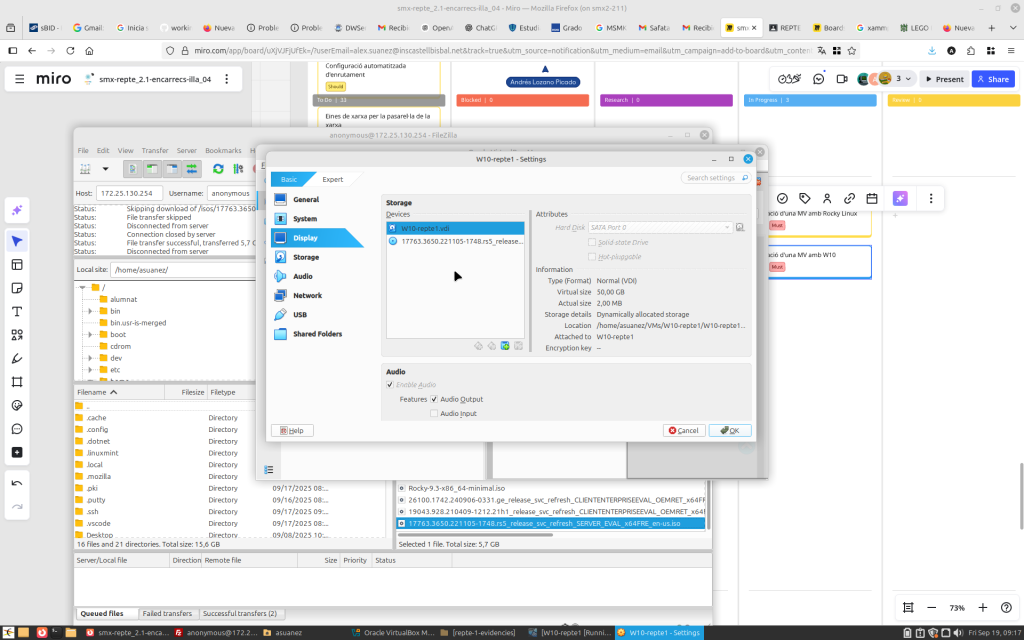This screenshot has width=1024, height=640.
Task: Expand the bin folder in local tree
Action: tap(90, 311)
